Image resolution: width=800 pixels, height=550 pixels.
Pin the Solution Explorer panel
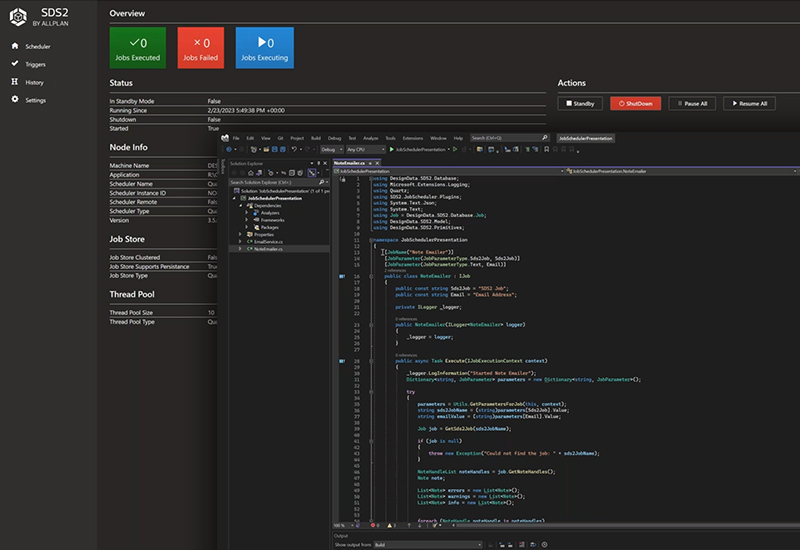click(319, 163)
